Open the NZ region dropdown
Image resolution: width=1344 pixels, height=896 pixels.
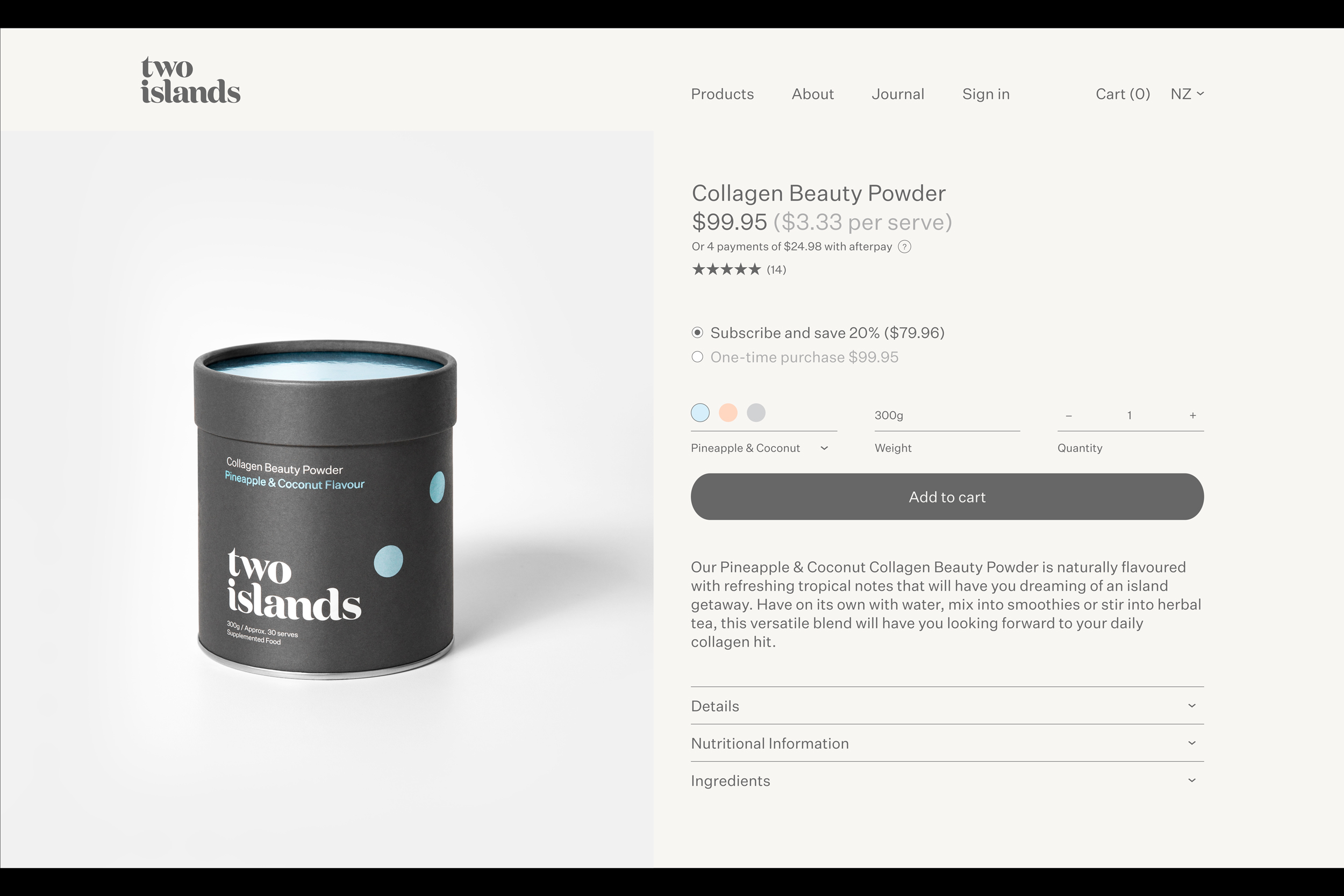(x=1187, y=94)
